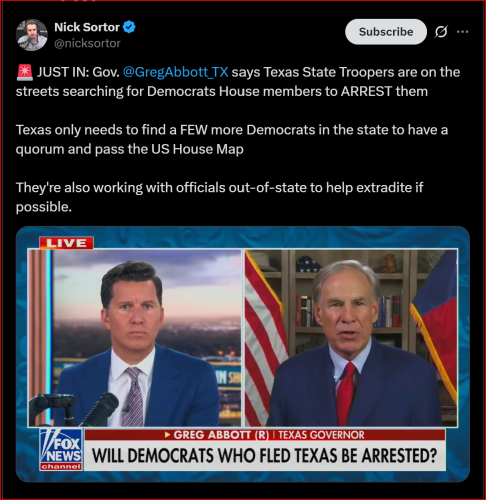Click the red LIVE badge on video
The width and height of the screenshot is (486, 500).
[x=66, y=243]
